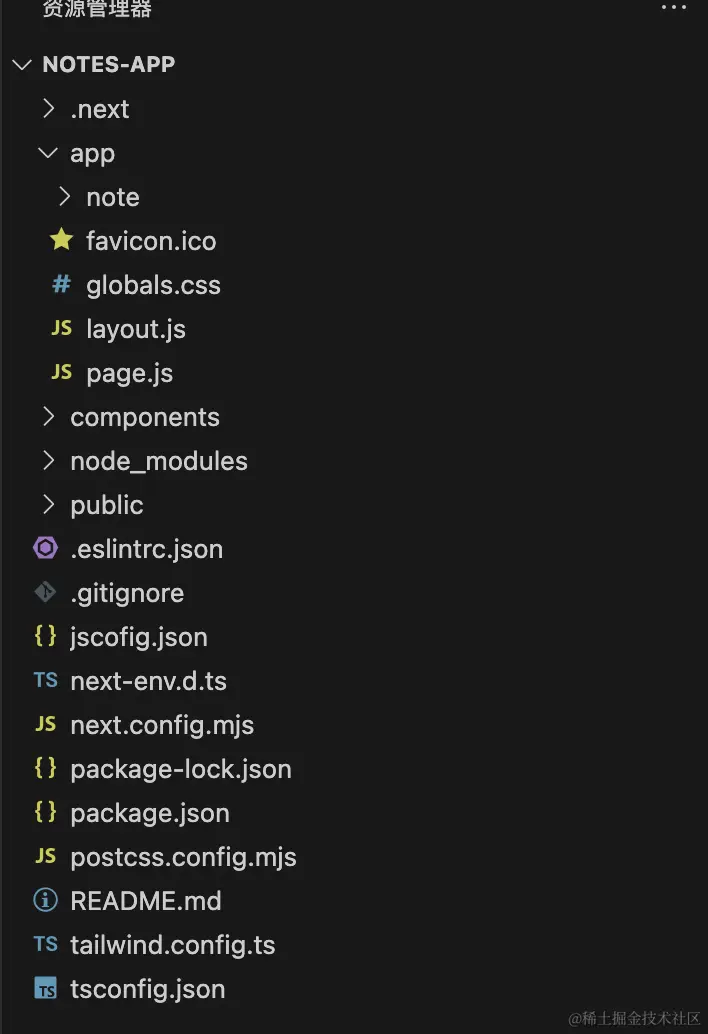This screenshot has height=1034, width=708.
Task: Open page.js file
Action: click(x=129, y=373)
